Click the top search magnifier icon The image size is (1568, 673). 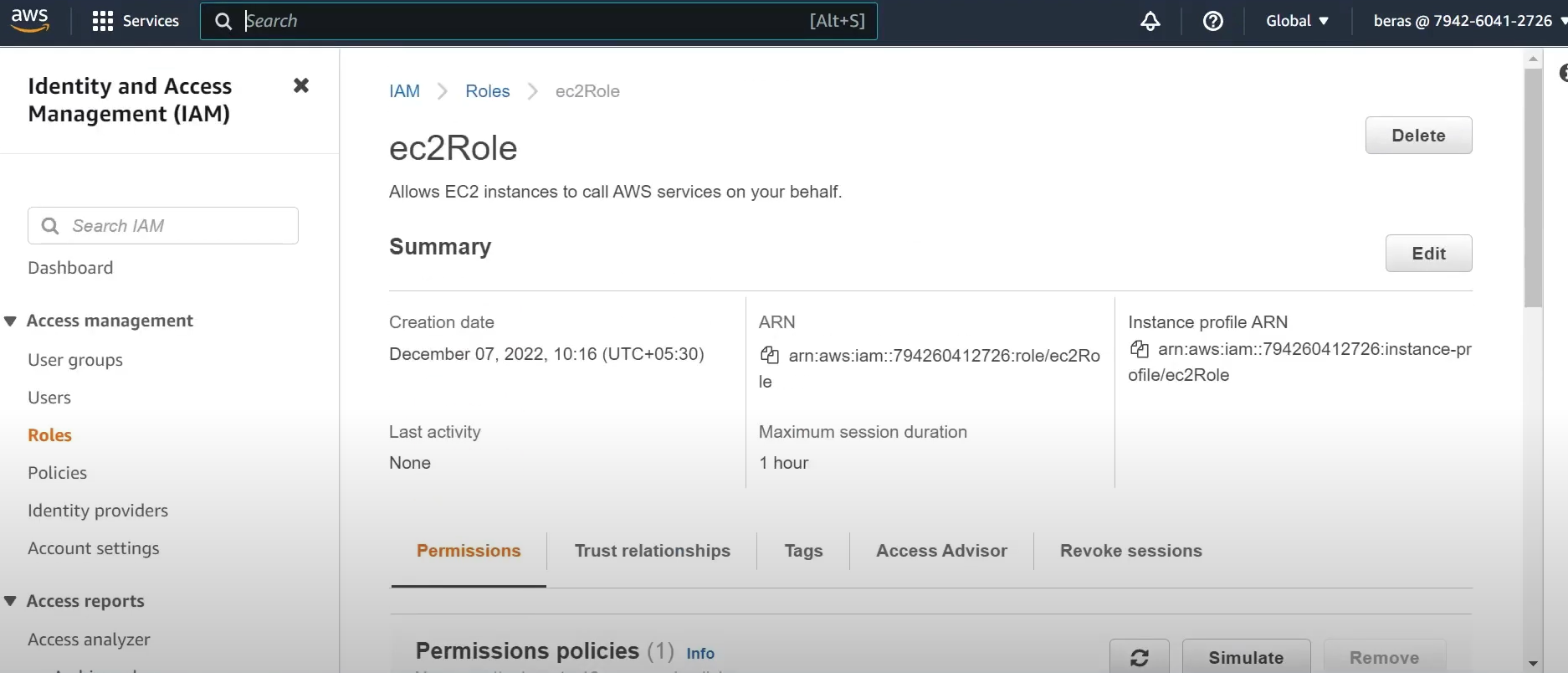tap(223, 21)
